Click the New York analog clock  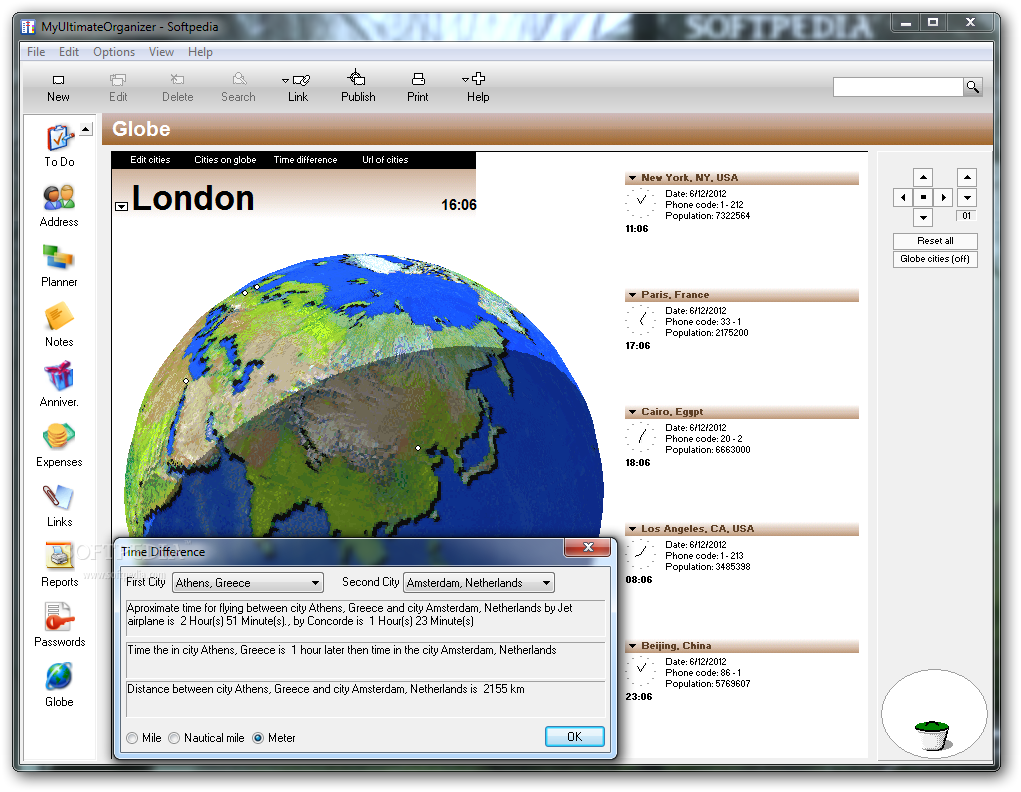[641, 201]
